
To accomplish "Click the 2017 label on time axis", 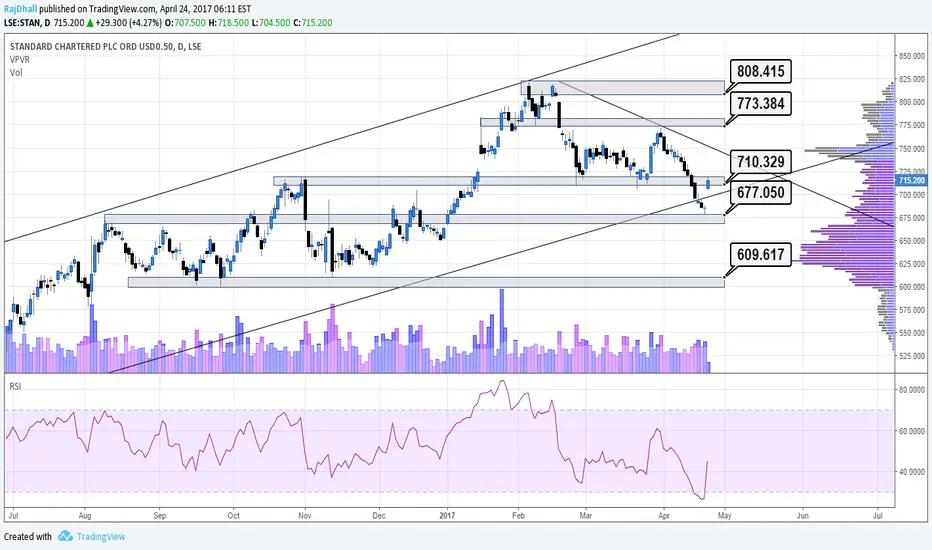I will [x=447, y=516].
